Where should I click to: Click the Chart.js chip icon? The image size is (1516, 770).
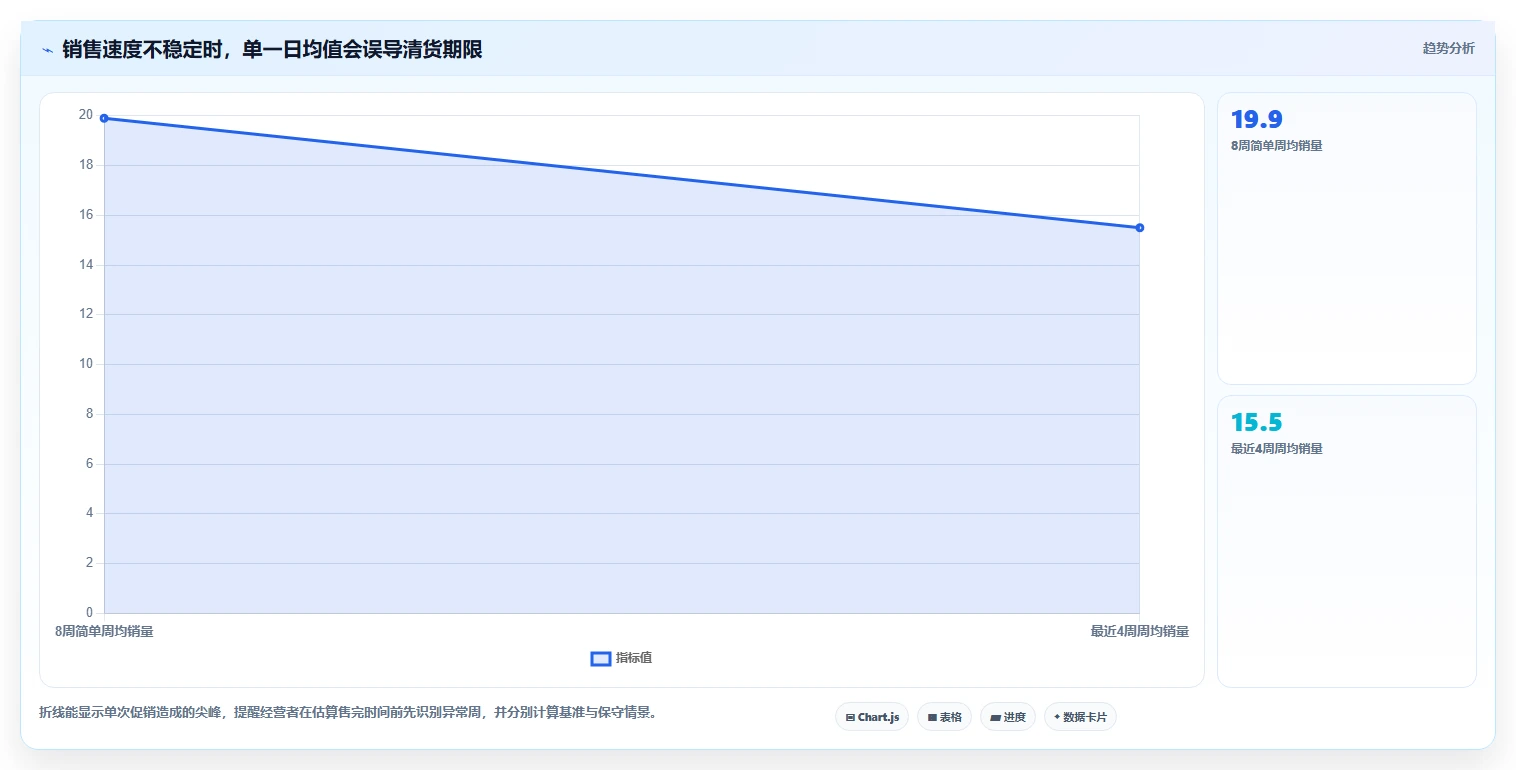click(850, 718)
